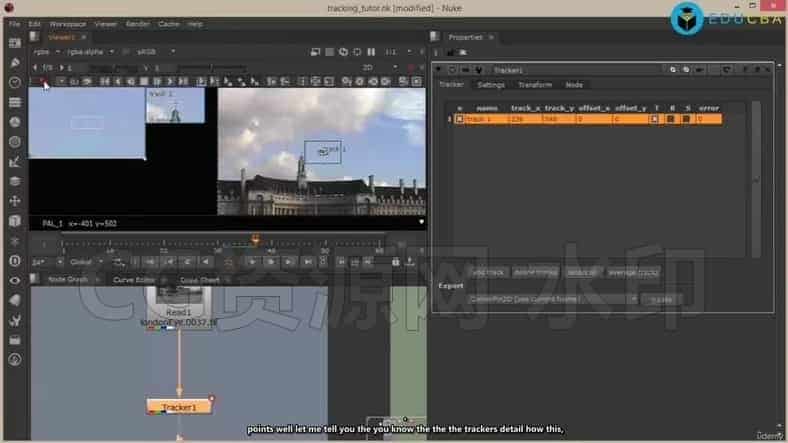The image size is (788, 443).
Task: Open the 2D view mode dropdown
Action: 380,67
